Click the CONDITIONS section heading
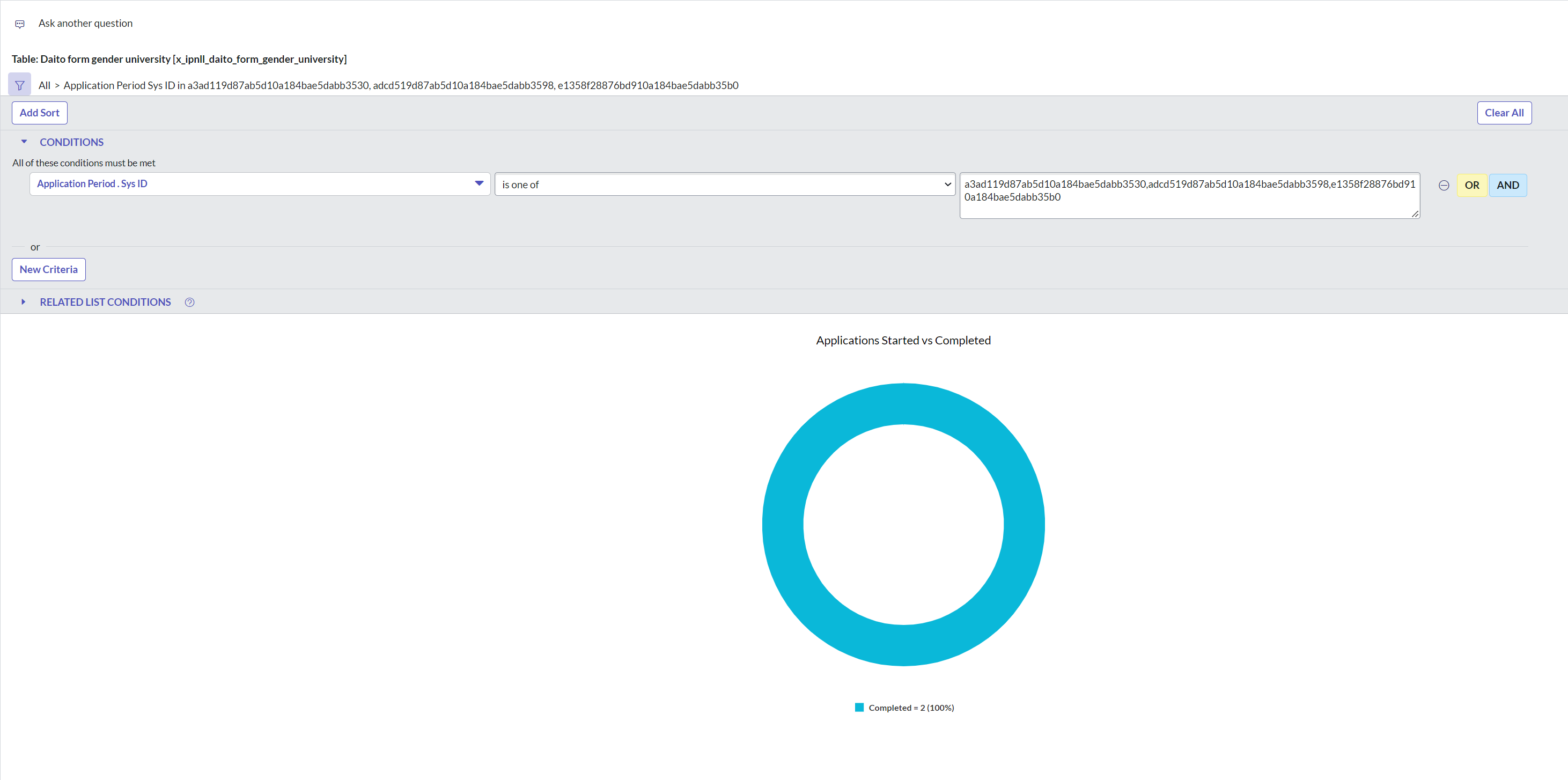 pyautogui.click(x=72, y=142)
